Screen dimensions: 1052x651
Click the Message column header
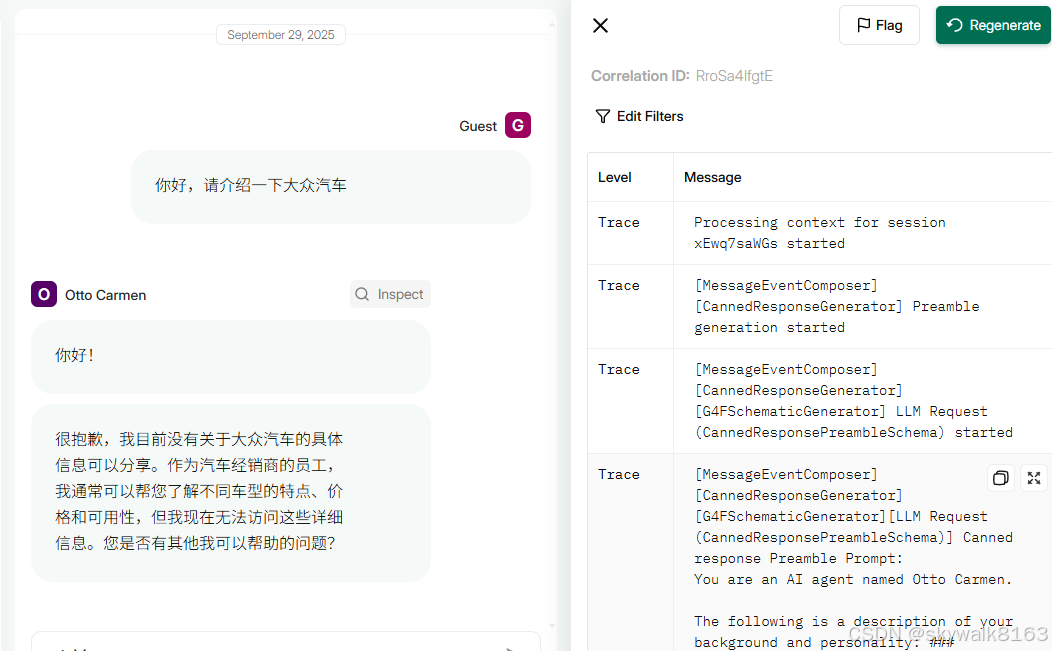(x=713, y=177)
